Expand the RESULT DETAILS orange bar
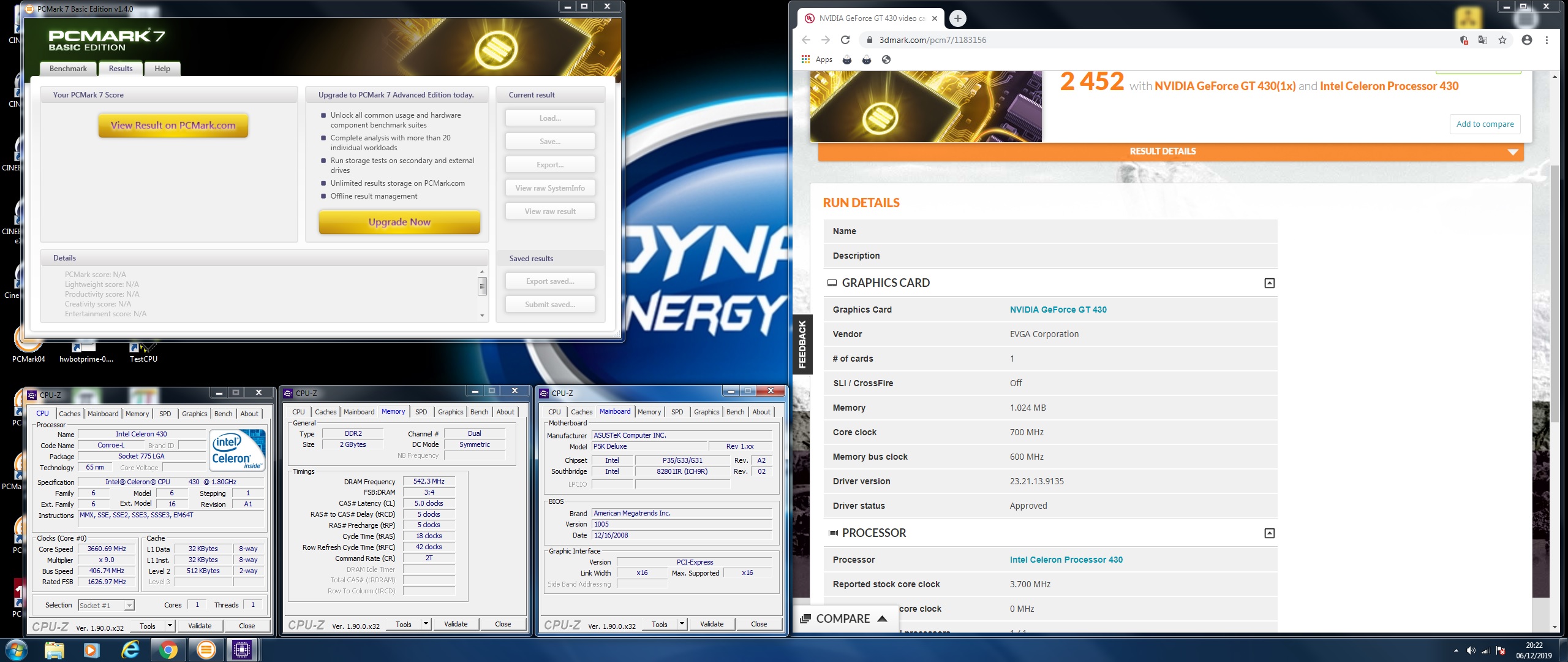 pos(1170,151)
